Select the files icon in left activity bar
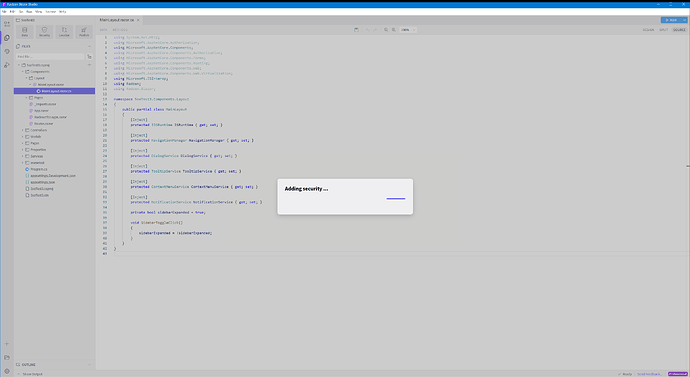Viewport: 690px width, 377px height. click(x=7, y=38)
